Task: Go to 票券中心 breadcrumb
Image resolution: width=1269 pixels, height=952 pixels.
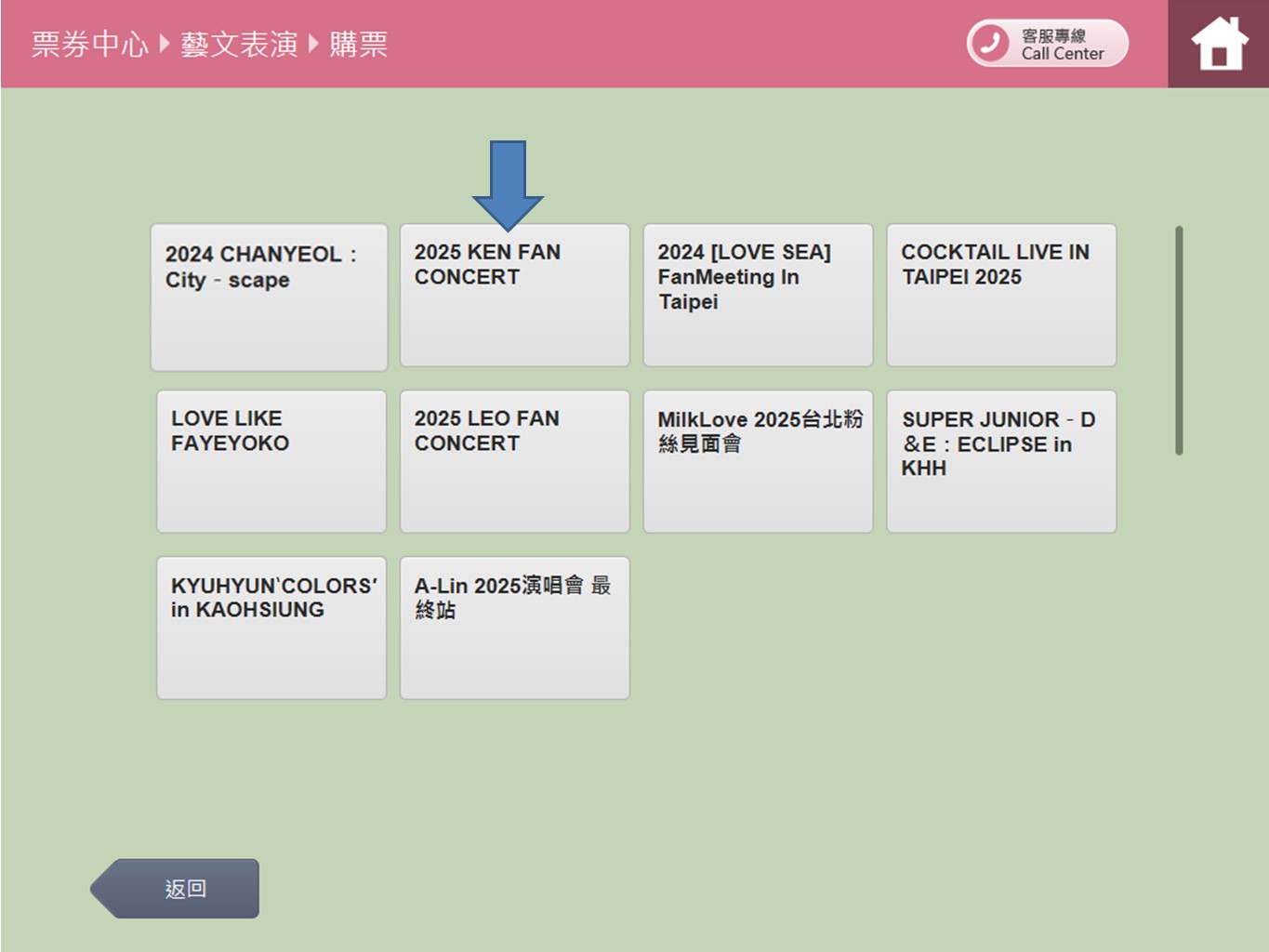Action: coord(90,44)
